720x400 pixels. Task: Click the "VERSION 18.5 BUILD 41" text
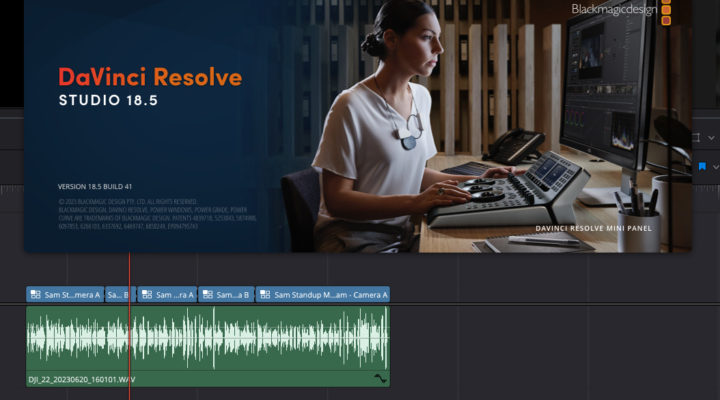[x=95, y=186]
